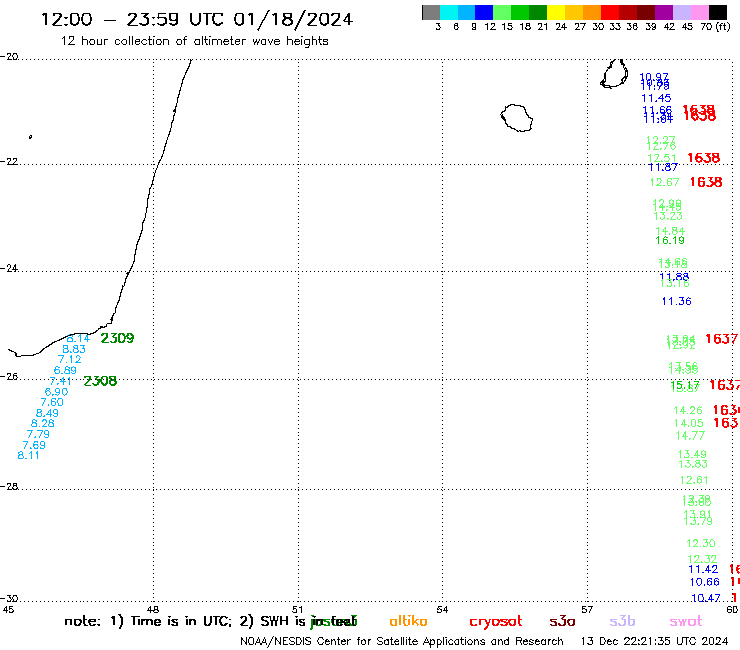740x650 pixels.
Task: Click the Mauritius island outline near the top right
Action: pos(614,73)
